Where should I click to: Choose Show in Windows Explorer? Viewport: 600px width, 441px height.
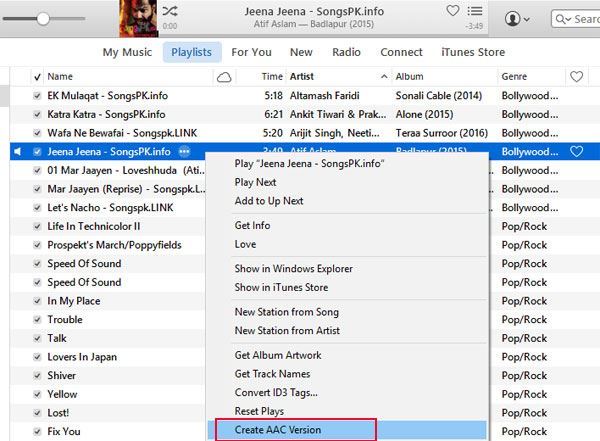coord(347,269)
